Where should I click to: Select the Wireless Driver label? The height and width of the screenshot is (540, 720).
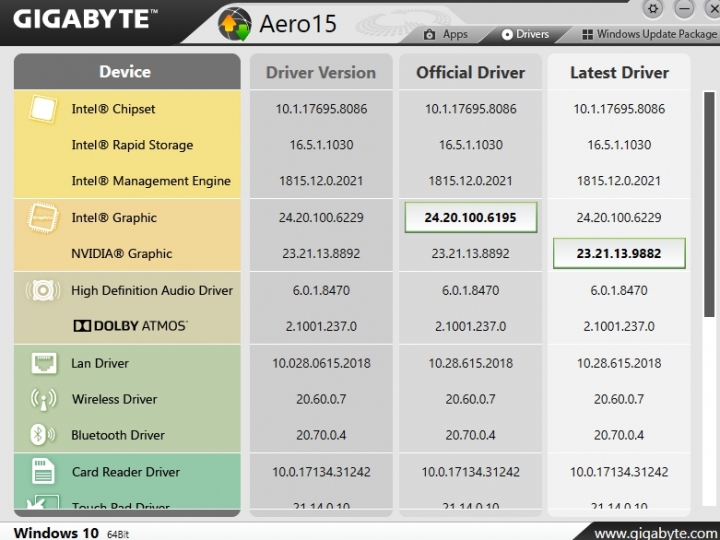coord(114,399)
